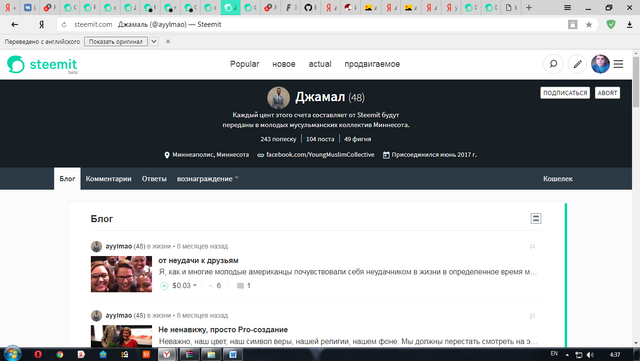This screenshot has height=361, width=640.
Task: Open the browser settings menu icon
Action: tap(567, 7)
